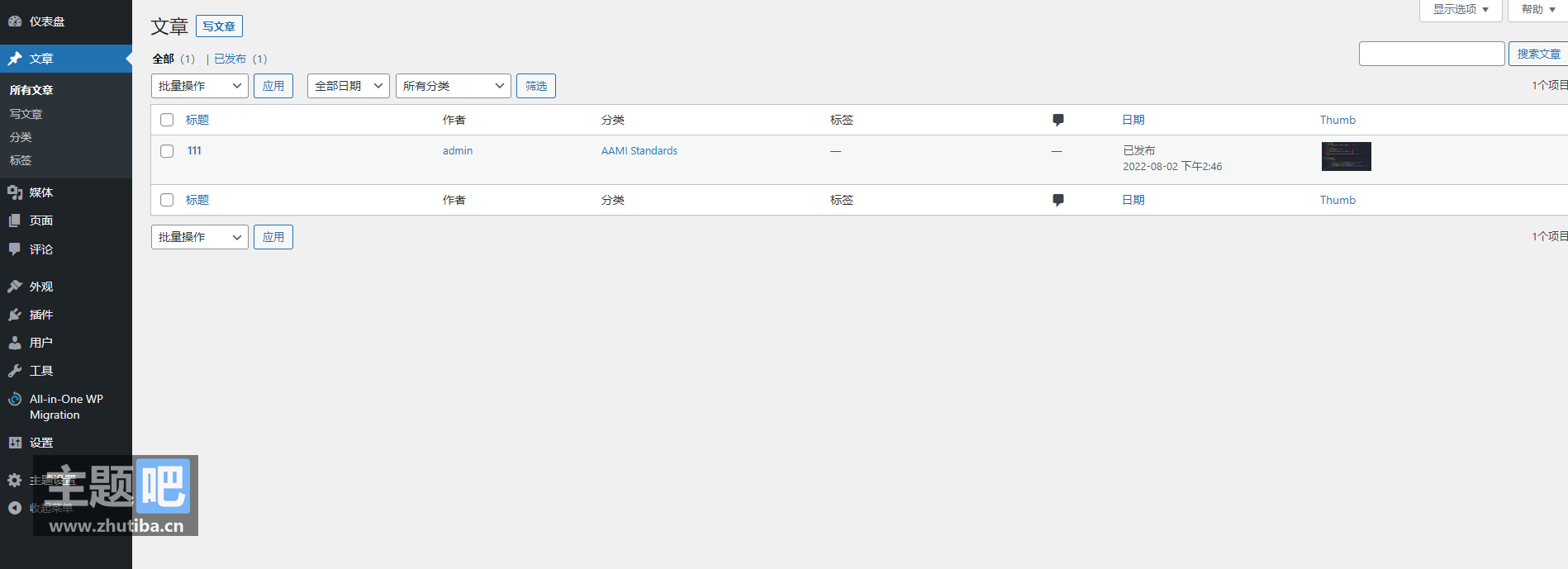Viewport: 1568px width, 569px height.
Task: Click the 写文章 button next to page title
Action: (x=219, y=26)
